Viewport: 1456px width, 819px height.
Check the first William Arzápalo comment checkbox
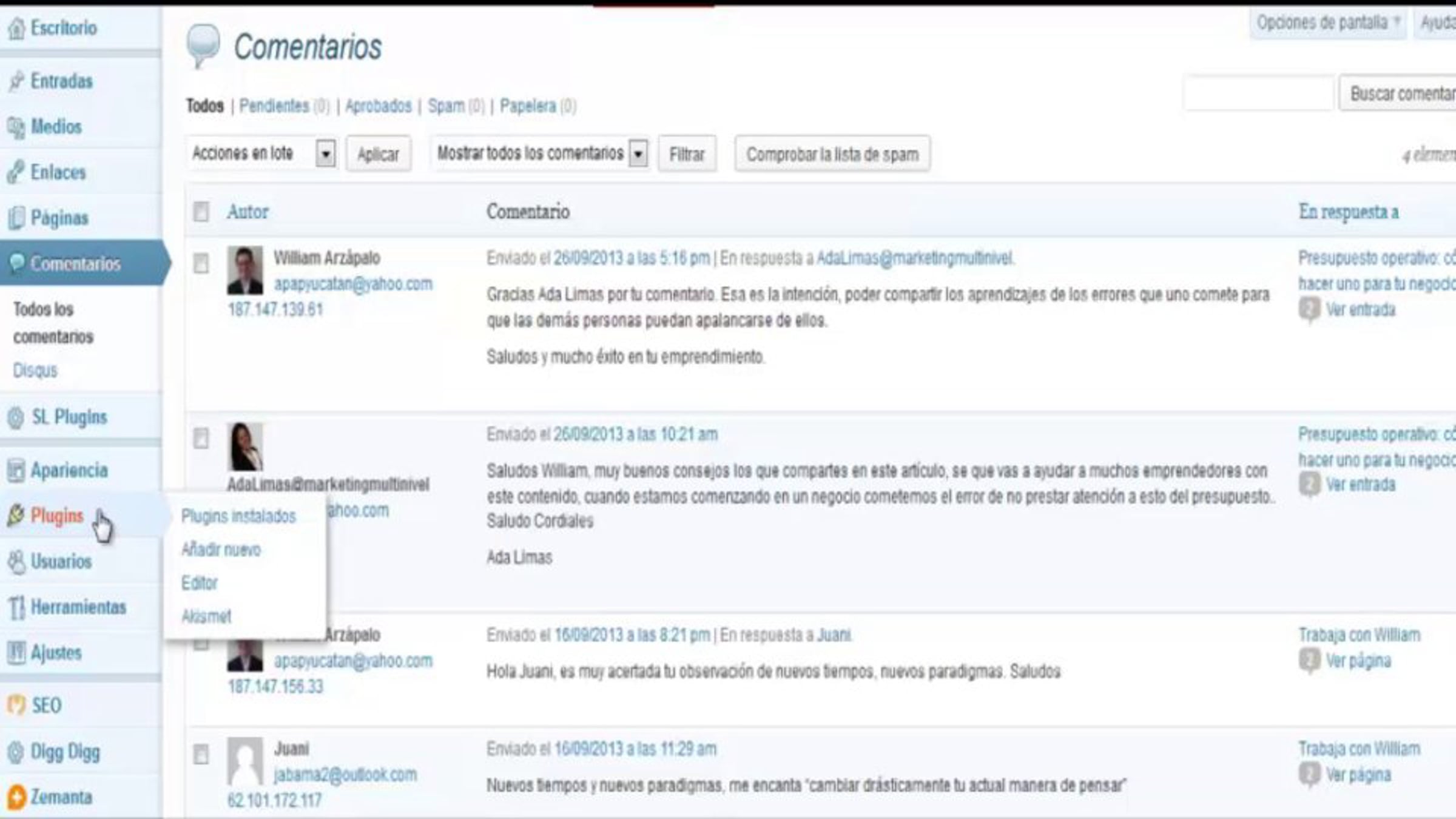coord(201,263)
